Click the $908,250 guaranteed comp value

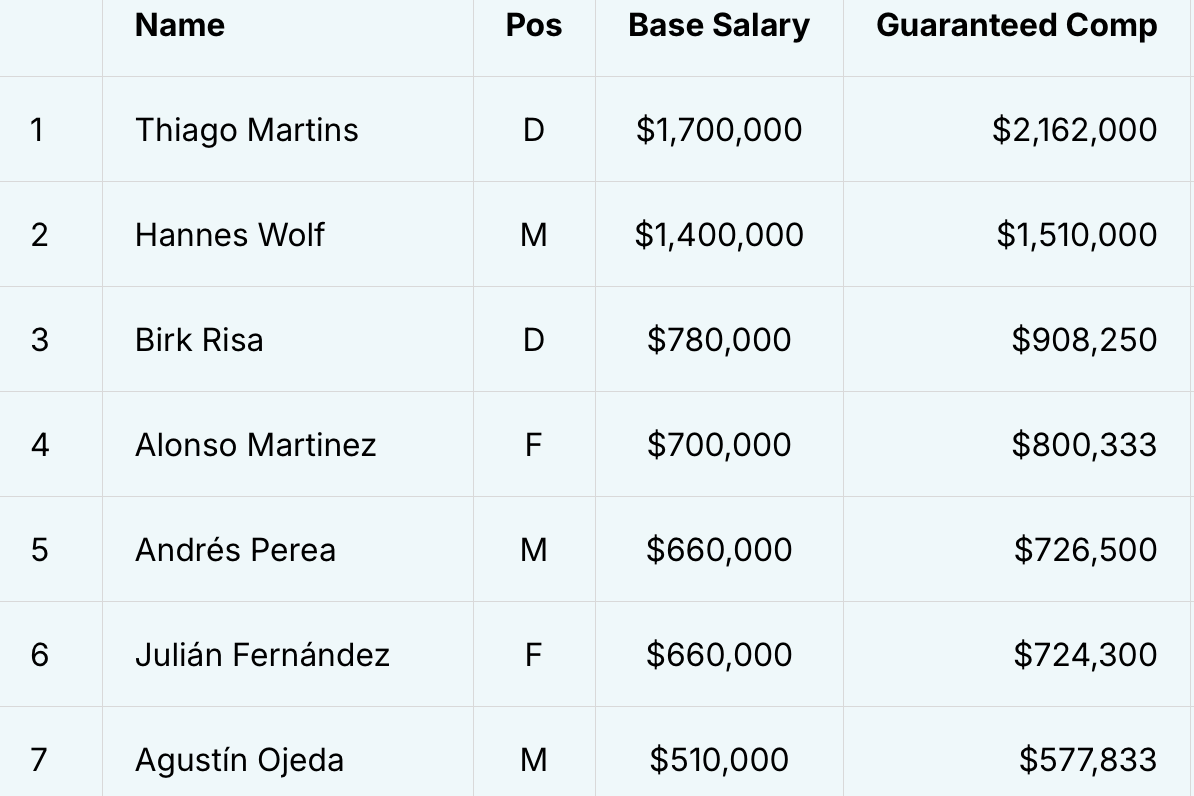point(1084,340)
